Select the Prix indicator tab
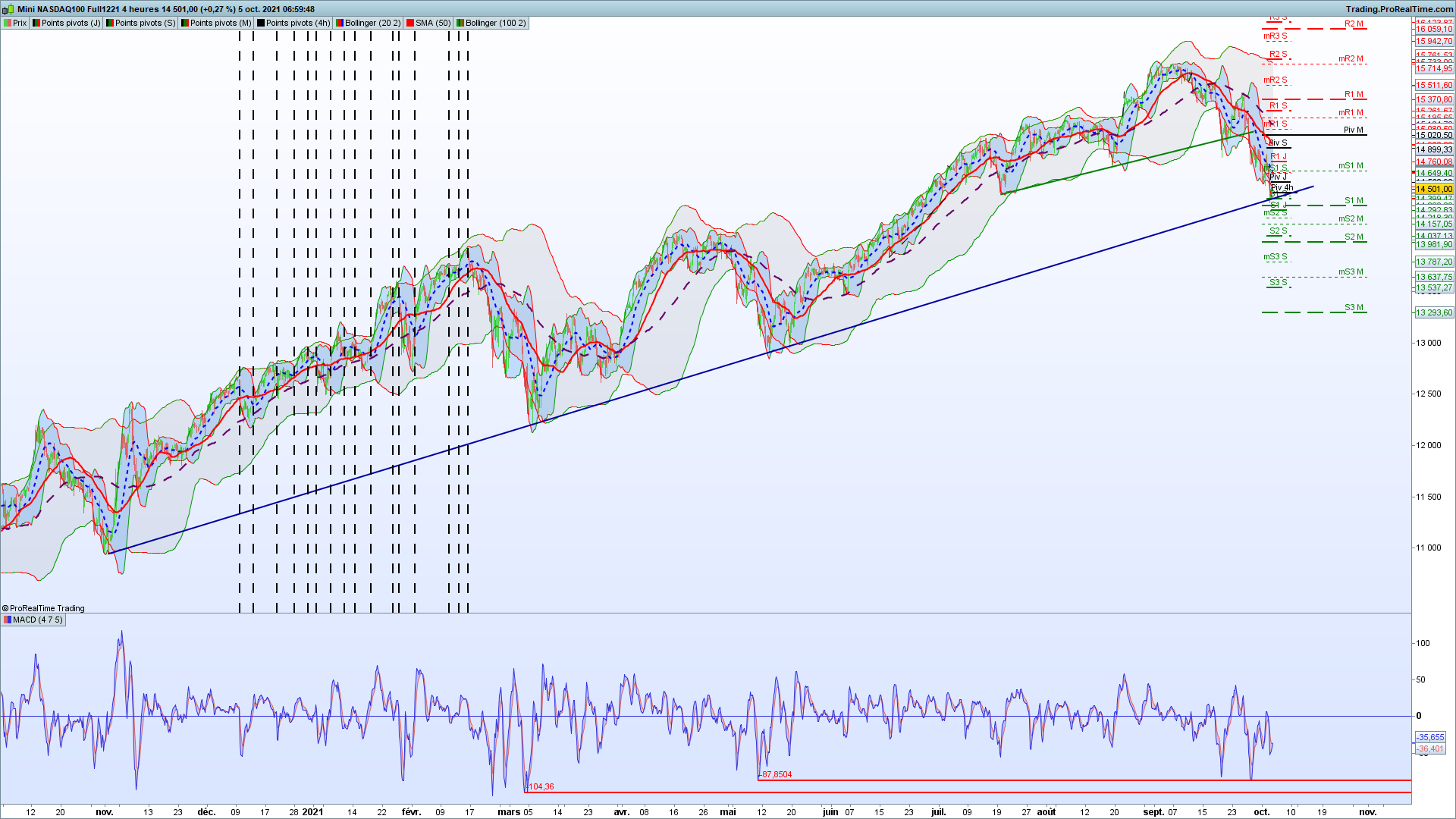1456x819 pixels. point(20,23)
